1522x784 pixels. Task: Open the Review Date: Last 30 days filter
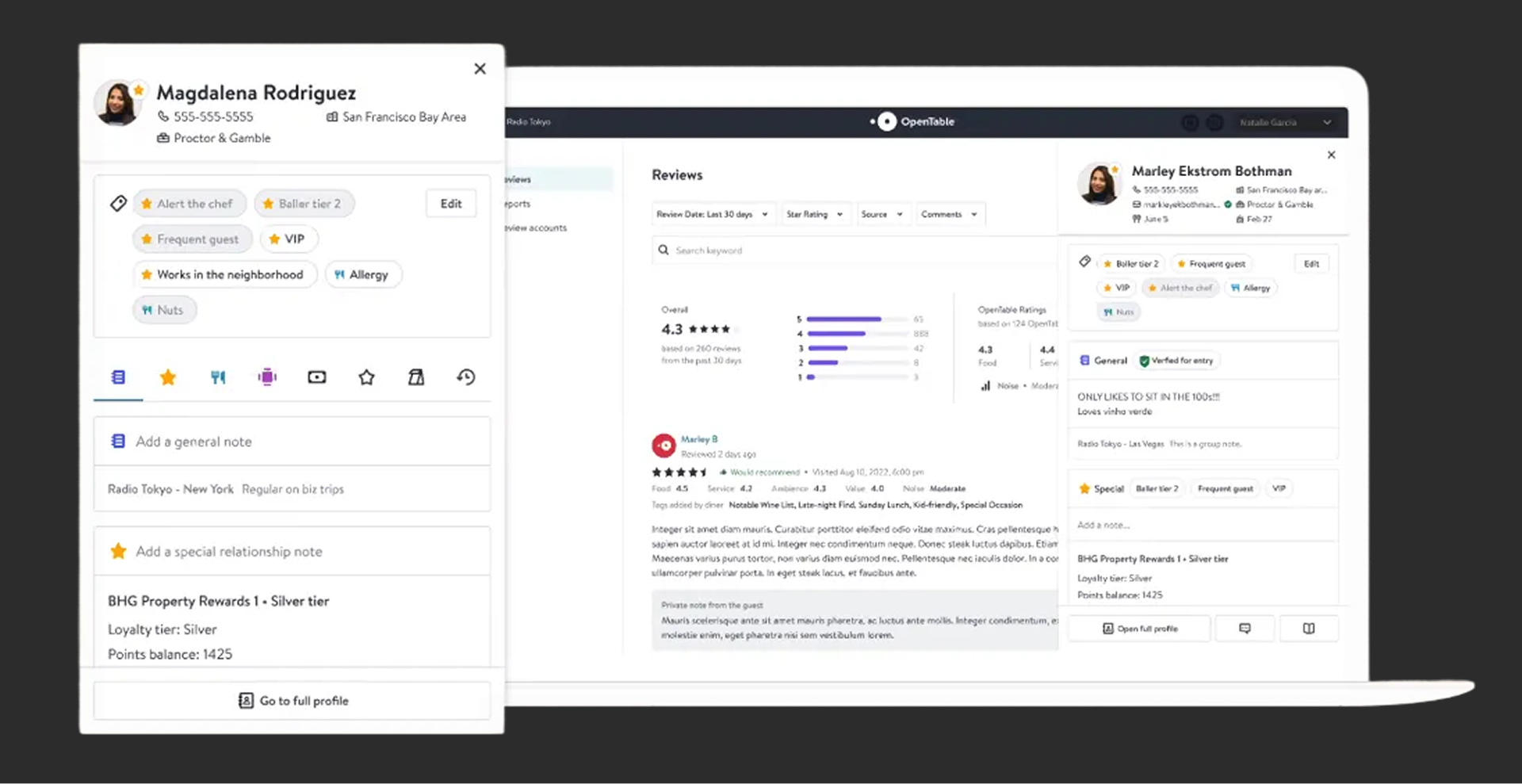(712, 214)
